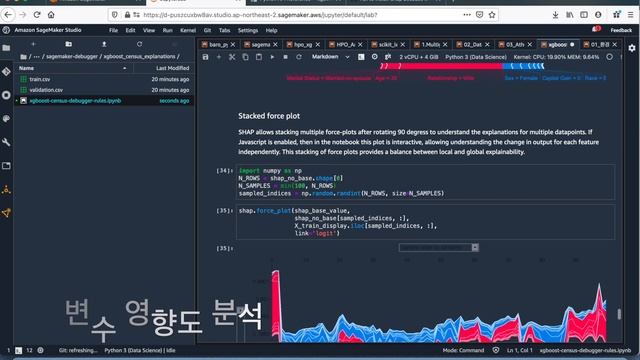Interrupt the kernel with stop icon
The image size is (640, 360).
(285, 57)
